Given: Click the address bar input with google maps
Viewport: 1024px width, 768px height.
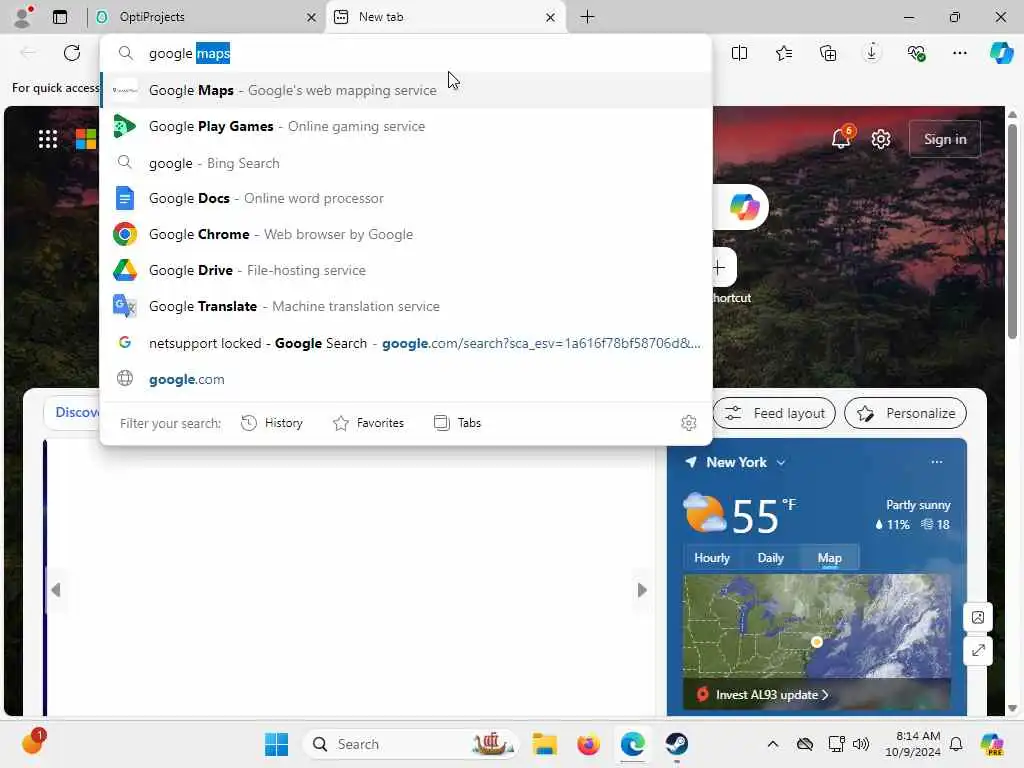Looking at the screenshot, I should (406, 54).
